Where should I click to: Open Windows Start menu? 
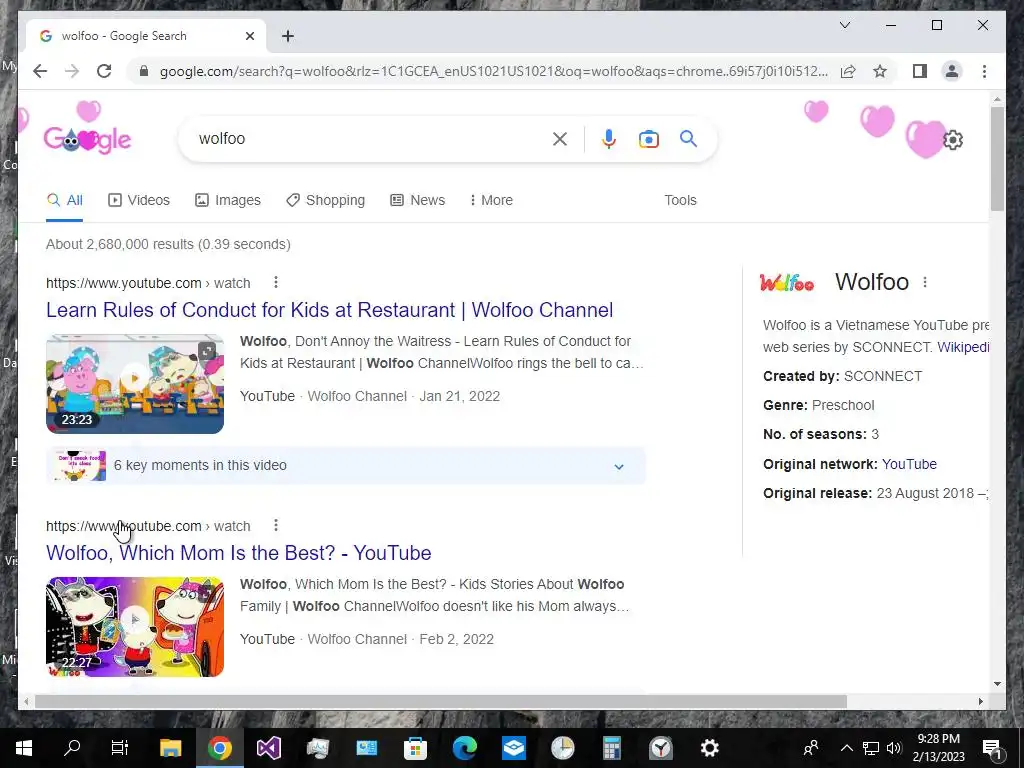coord(24,748)
